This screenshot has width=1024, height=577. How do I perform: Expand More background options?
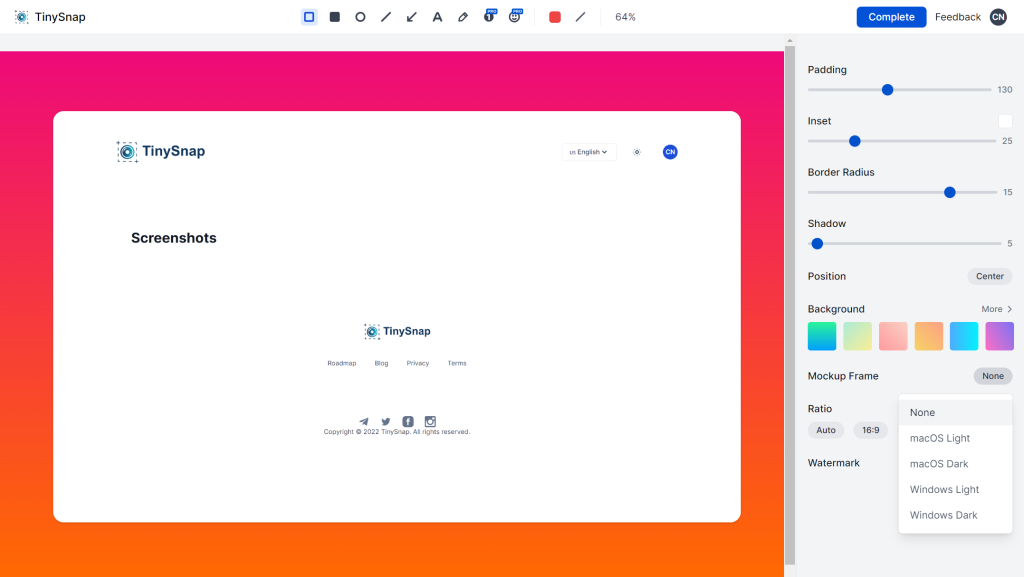coord(997,309)
